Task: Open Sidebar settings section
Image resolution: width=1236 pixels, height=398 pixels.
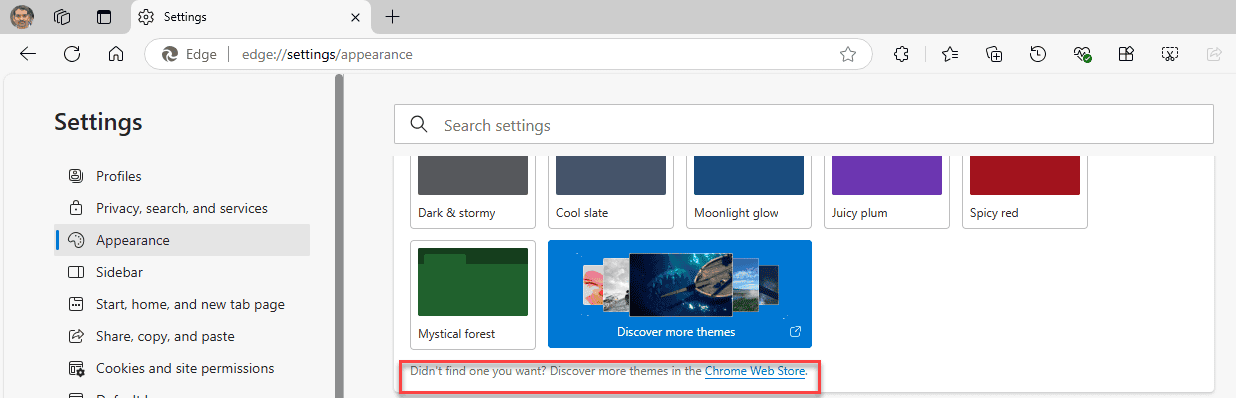Action: point(182,272)
